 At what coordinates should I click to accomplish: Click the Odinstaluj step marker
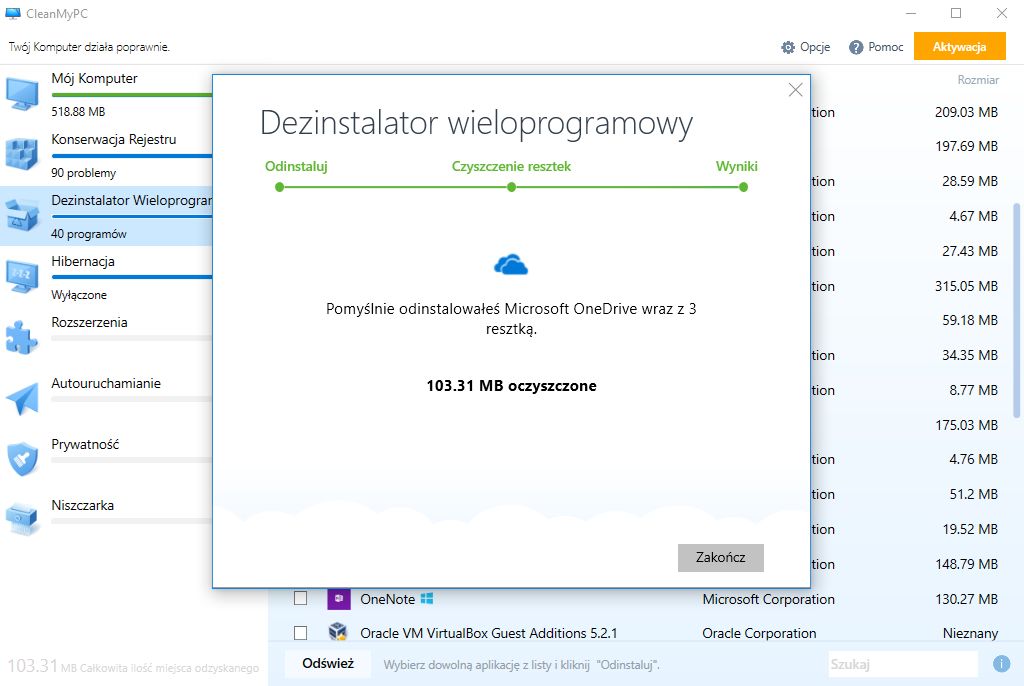point(280,188)
